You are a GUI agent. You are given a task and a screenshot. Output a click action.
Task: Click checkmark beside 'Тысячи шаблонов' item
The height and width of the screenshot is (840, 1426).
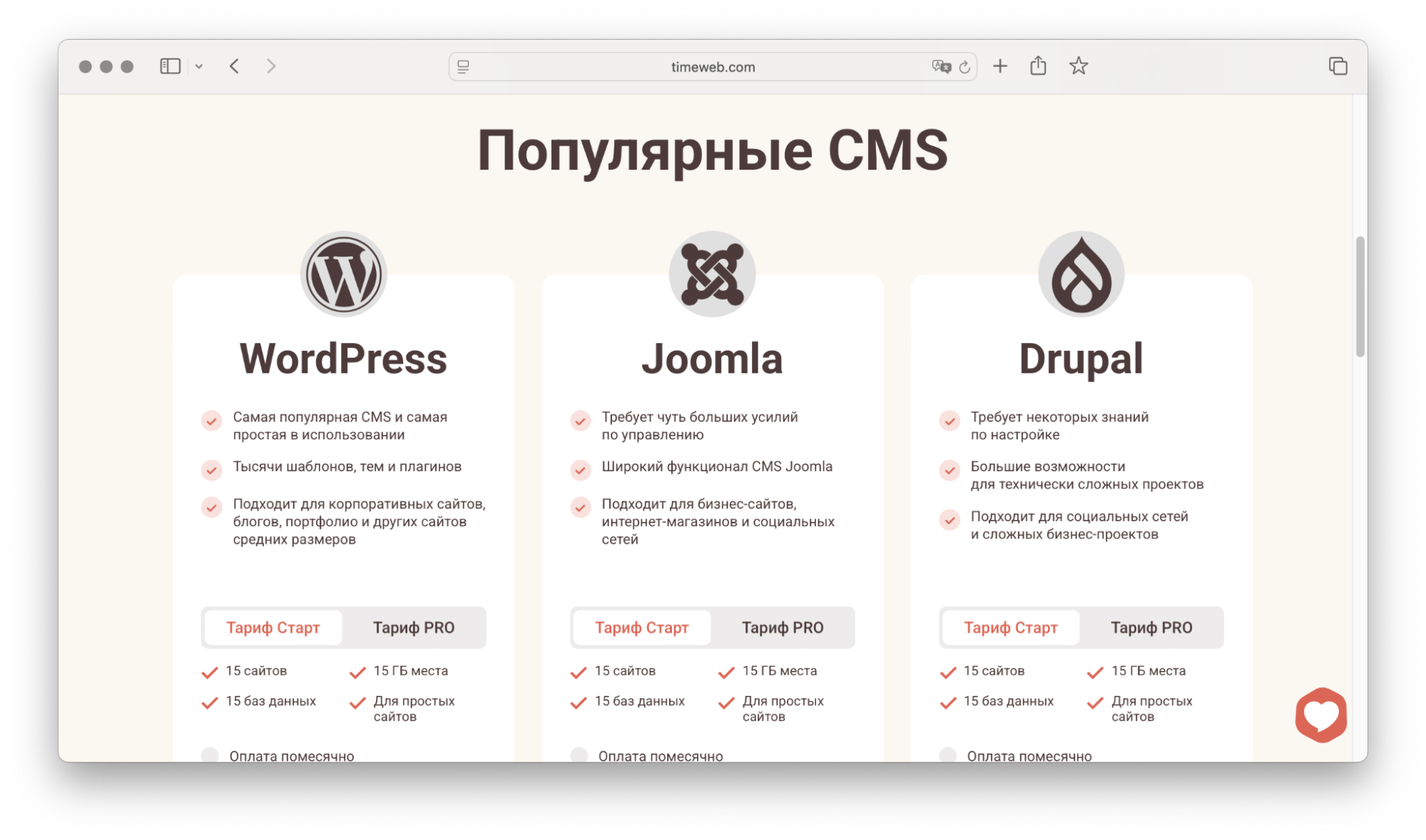pos(211,469)
